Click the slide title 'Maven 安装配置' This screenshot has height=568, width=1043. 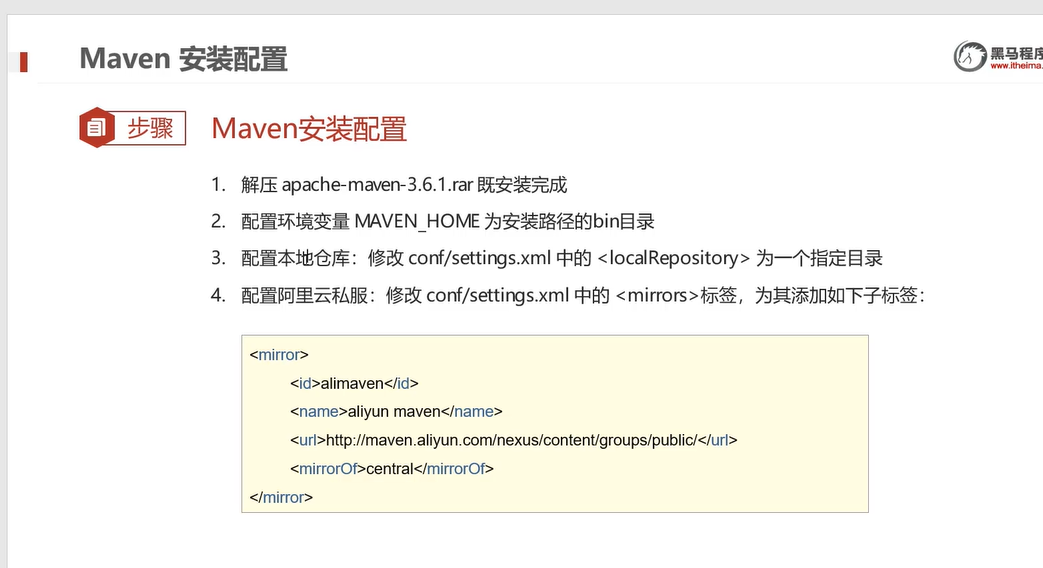pos(184,59)
